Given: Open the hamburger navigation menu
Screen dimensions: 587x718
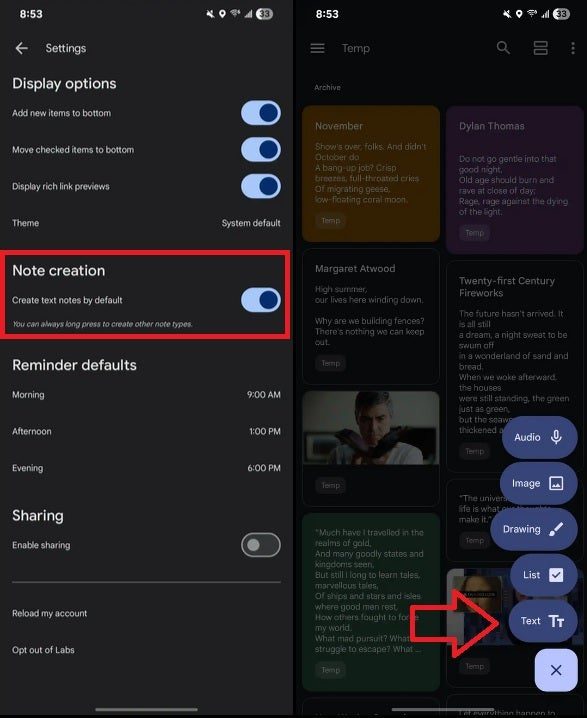Looking at the screenshot, I should (317, 48).
